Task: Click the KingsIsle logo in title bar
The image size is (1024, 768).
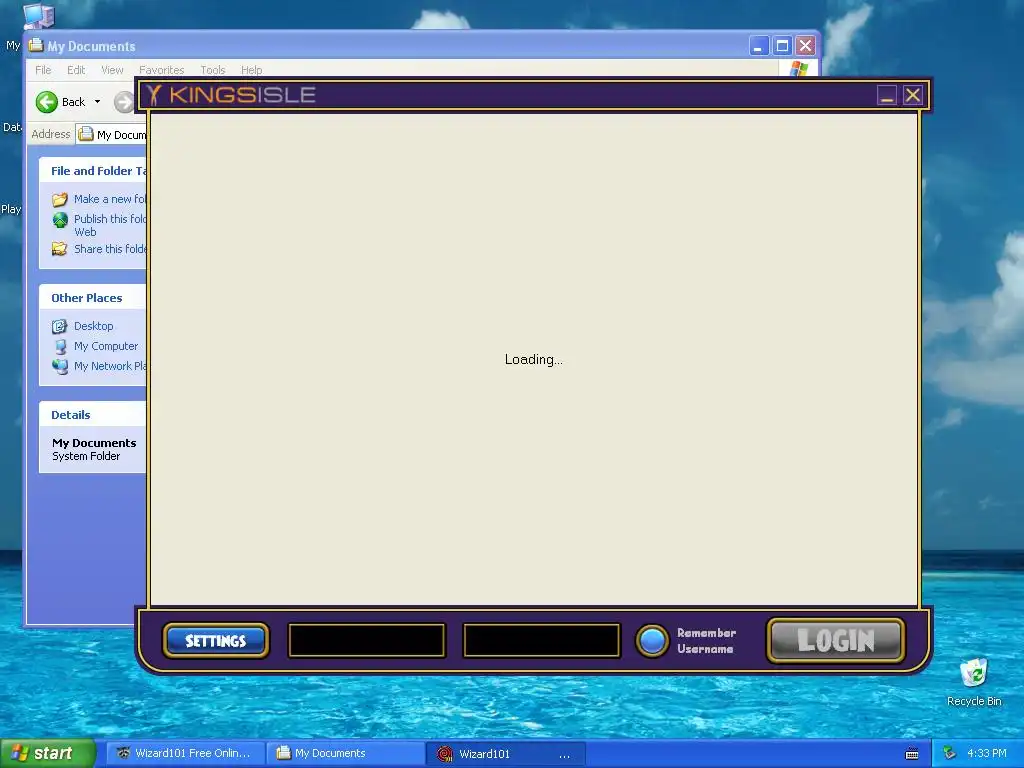Action: pos(231,95)
